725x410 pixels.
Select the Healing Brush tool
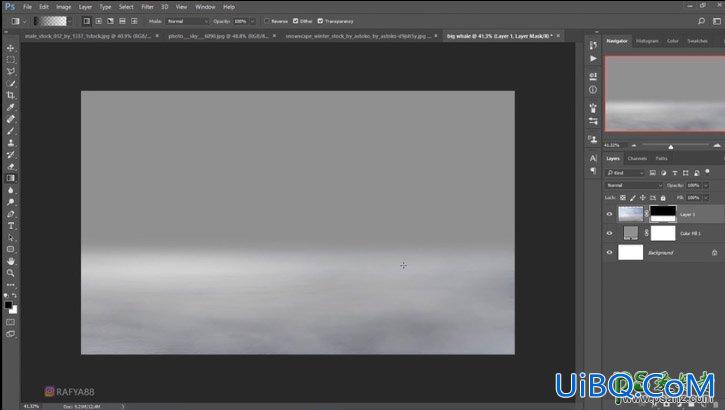pyautogui.click(x=10, y=119)
